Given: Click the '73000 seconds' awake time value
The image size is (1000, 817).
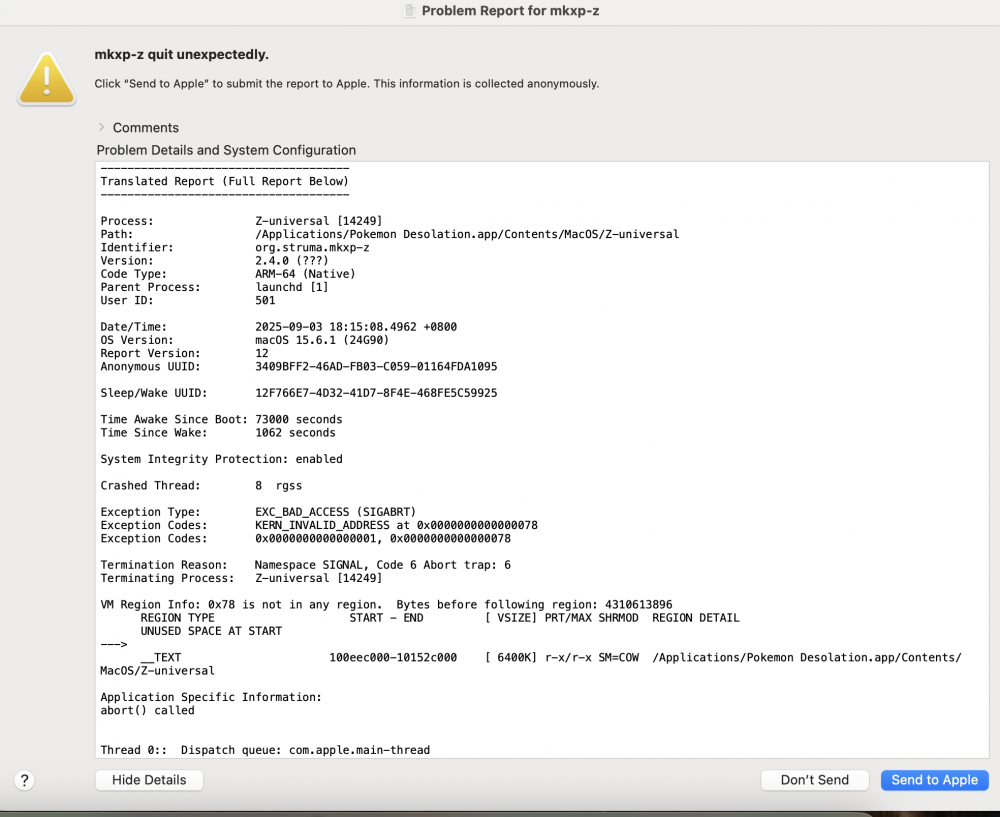Looking at the screenshot, I should click(x=298, y=419).
